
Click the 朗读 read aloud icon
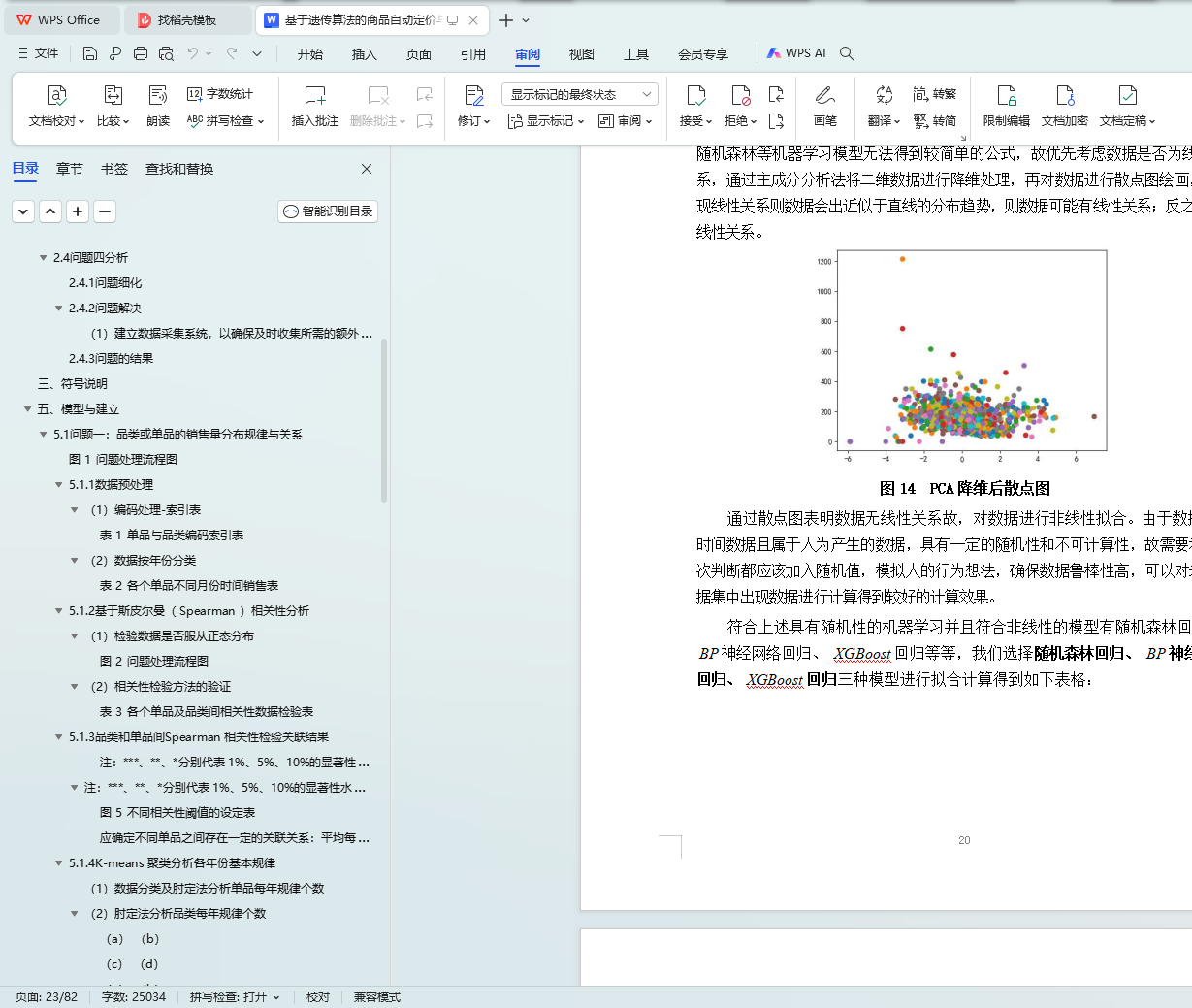pos(158,95)
